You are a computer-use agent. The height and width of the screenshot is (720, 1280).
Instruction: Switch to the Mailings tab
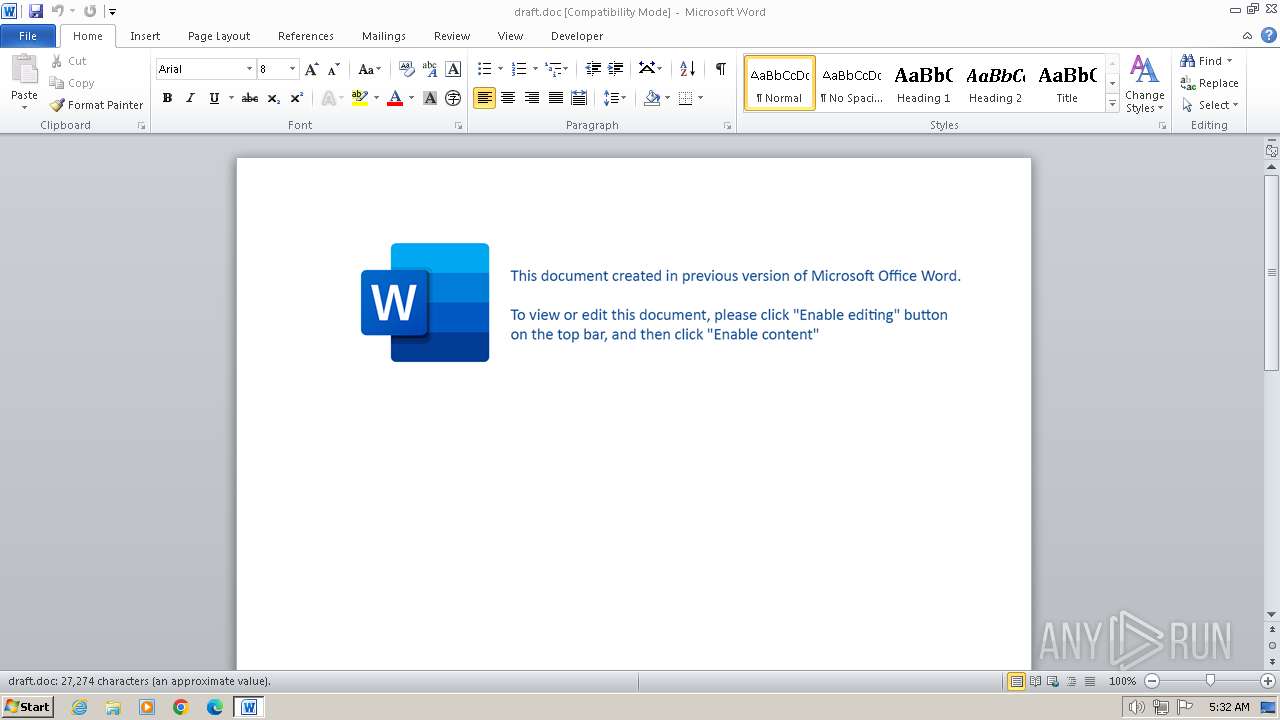click(x=384, y=36)
